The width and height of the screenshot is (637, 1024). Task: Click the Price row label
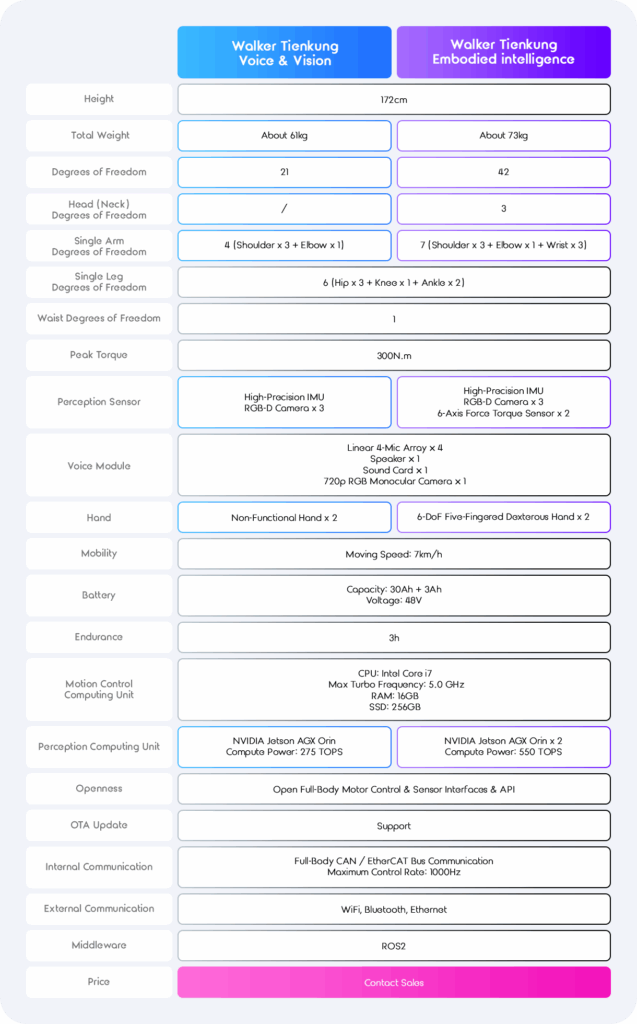click(x=99, y=982)
